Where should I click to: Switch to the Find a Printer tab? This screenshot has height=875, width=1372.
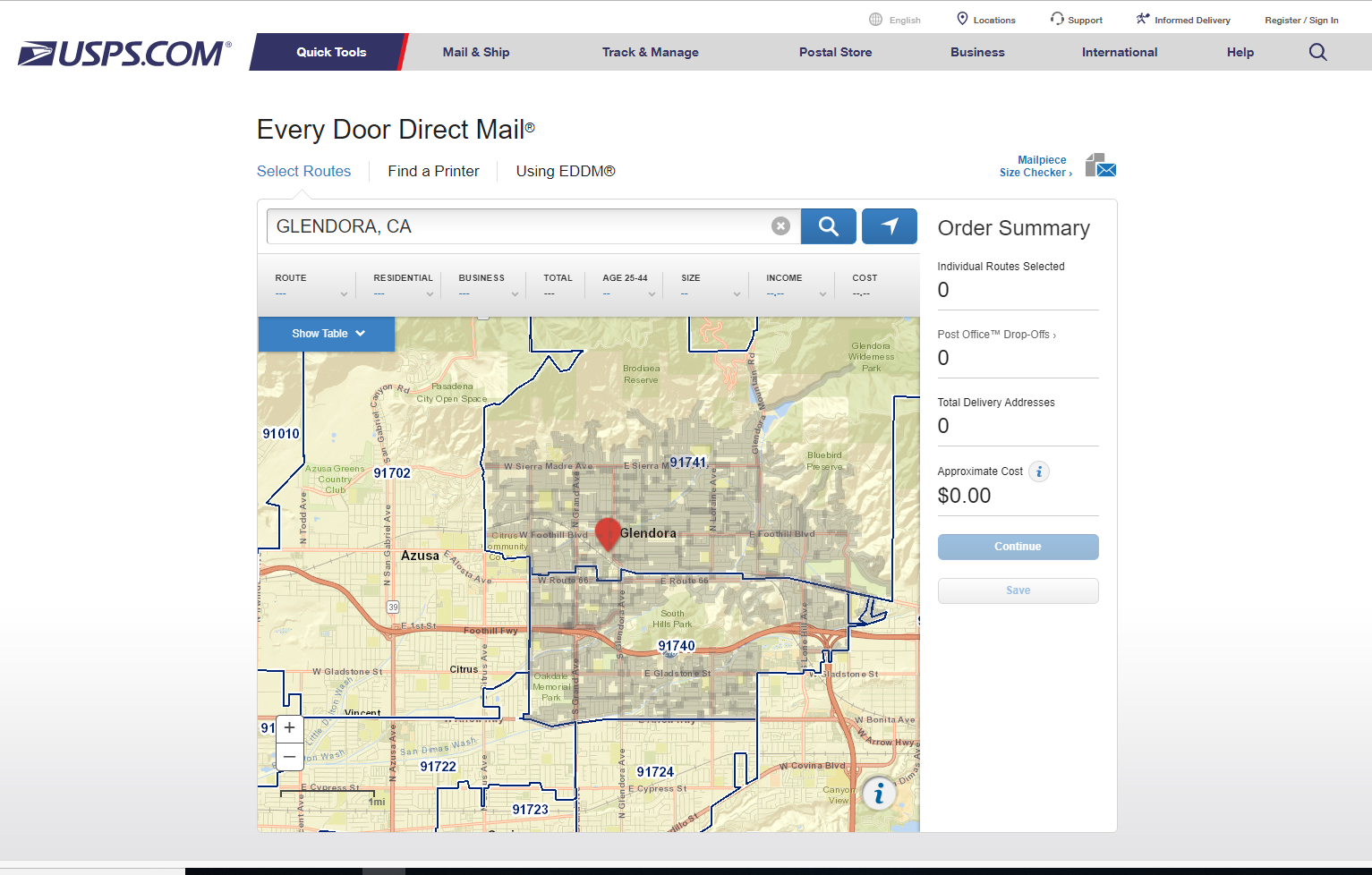[x=433, y=171]
